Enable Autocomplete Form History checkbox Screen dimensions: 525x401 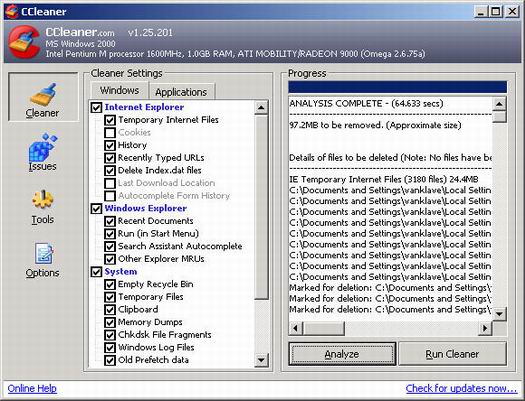click(110, 196)
